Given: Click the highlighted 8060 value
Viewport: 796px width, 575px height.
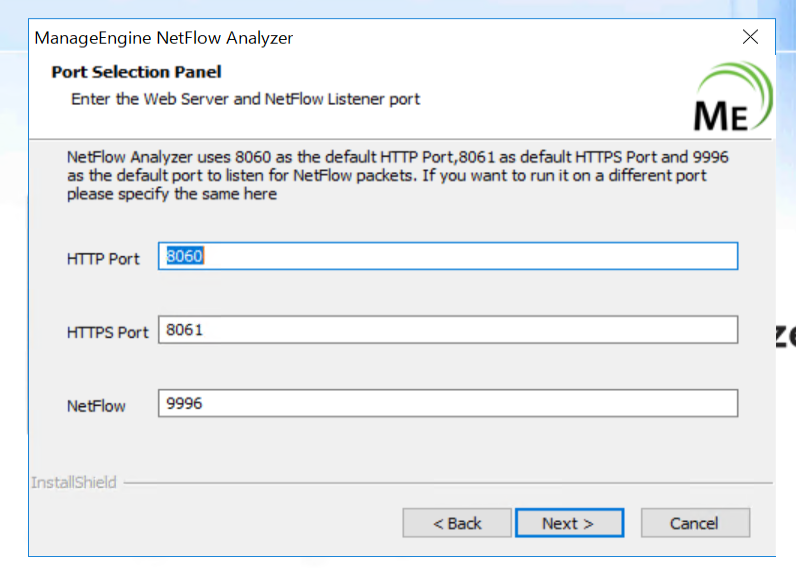Looking at the screenshot, I should (x=185, y=256).
